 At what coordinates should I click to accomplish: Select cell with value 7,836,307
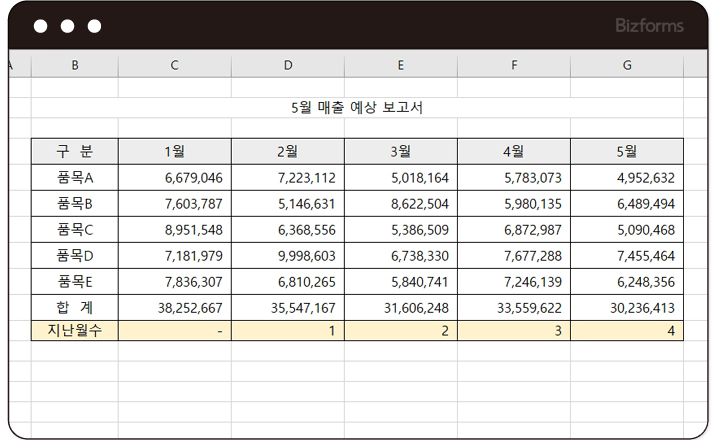[175, 281]
